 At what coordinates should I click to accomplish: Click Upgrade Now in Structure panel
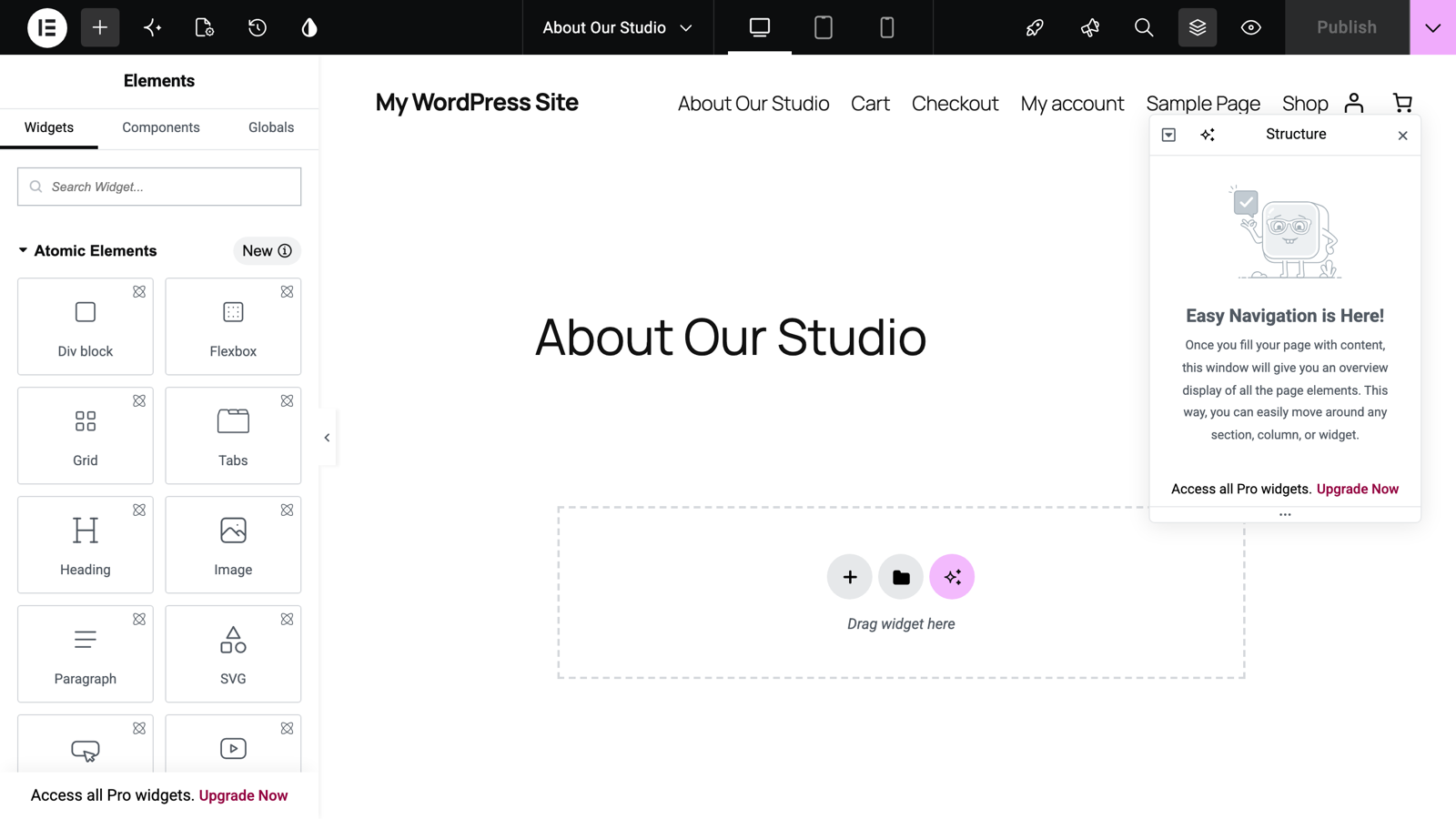click(1358, 489)
